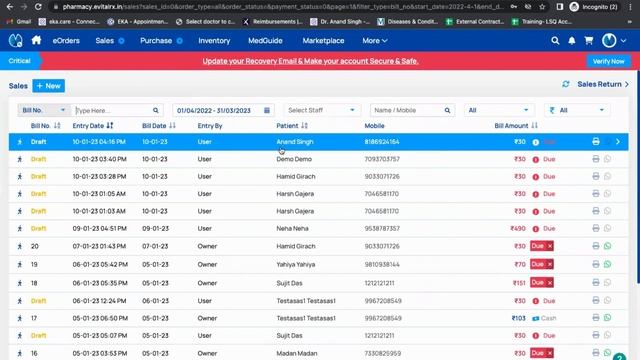640x360 pixels.
Task: Bookmark this page with the star icon
Action: (x=542, y=7)
